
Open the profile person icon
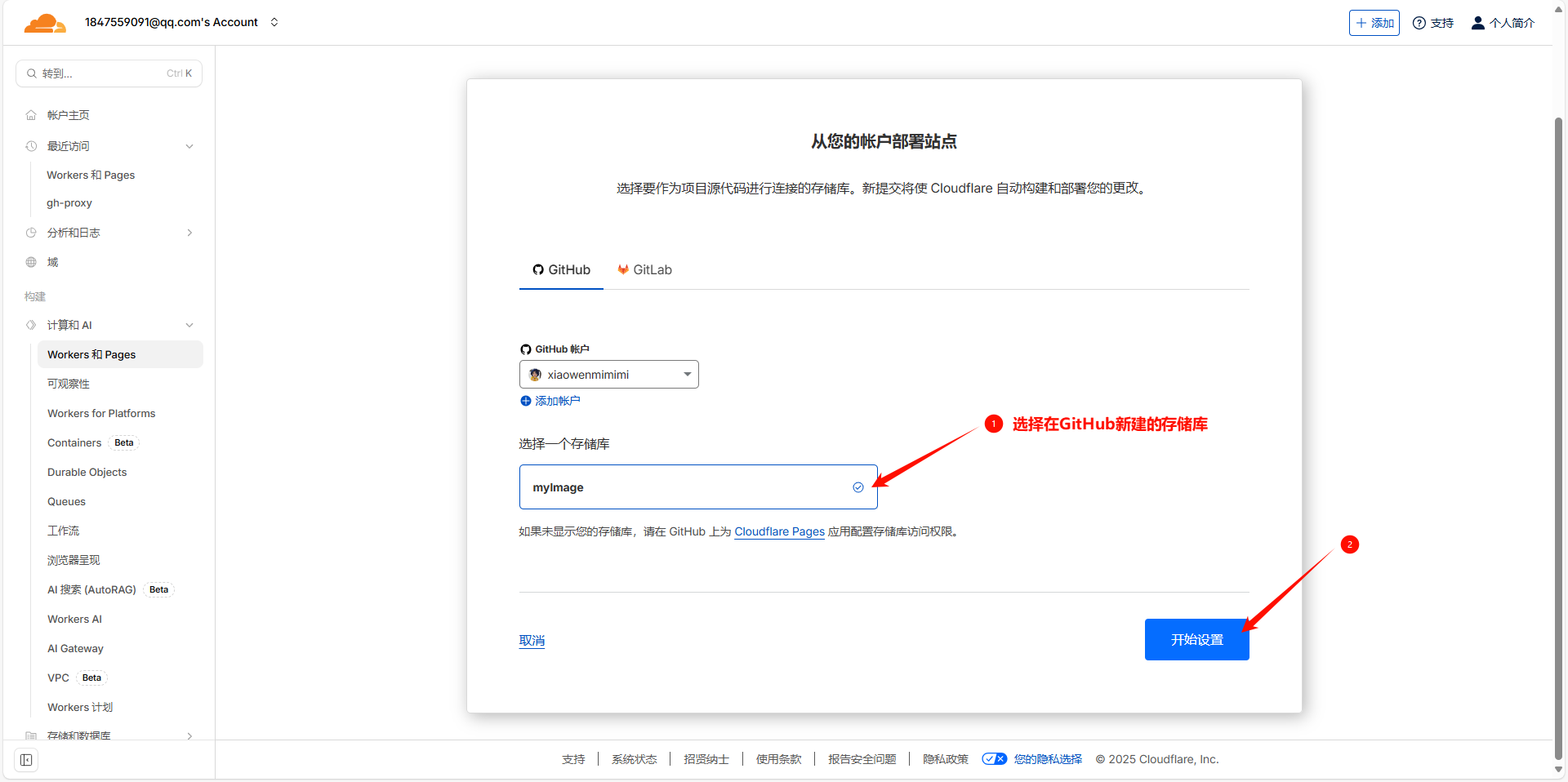1477,23
